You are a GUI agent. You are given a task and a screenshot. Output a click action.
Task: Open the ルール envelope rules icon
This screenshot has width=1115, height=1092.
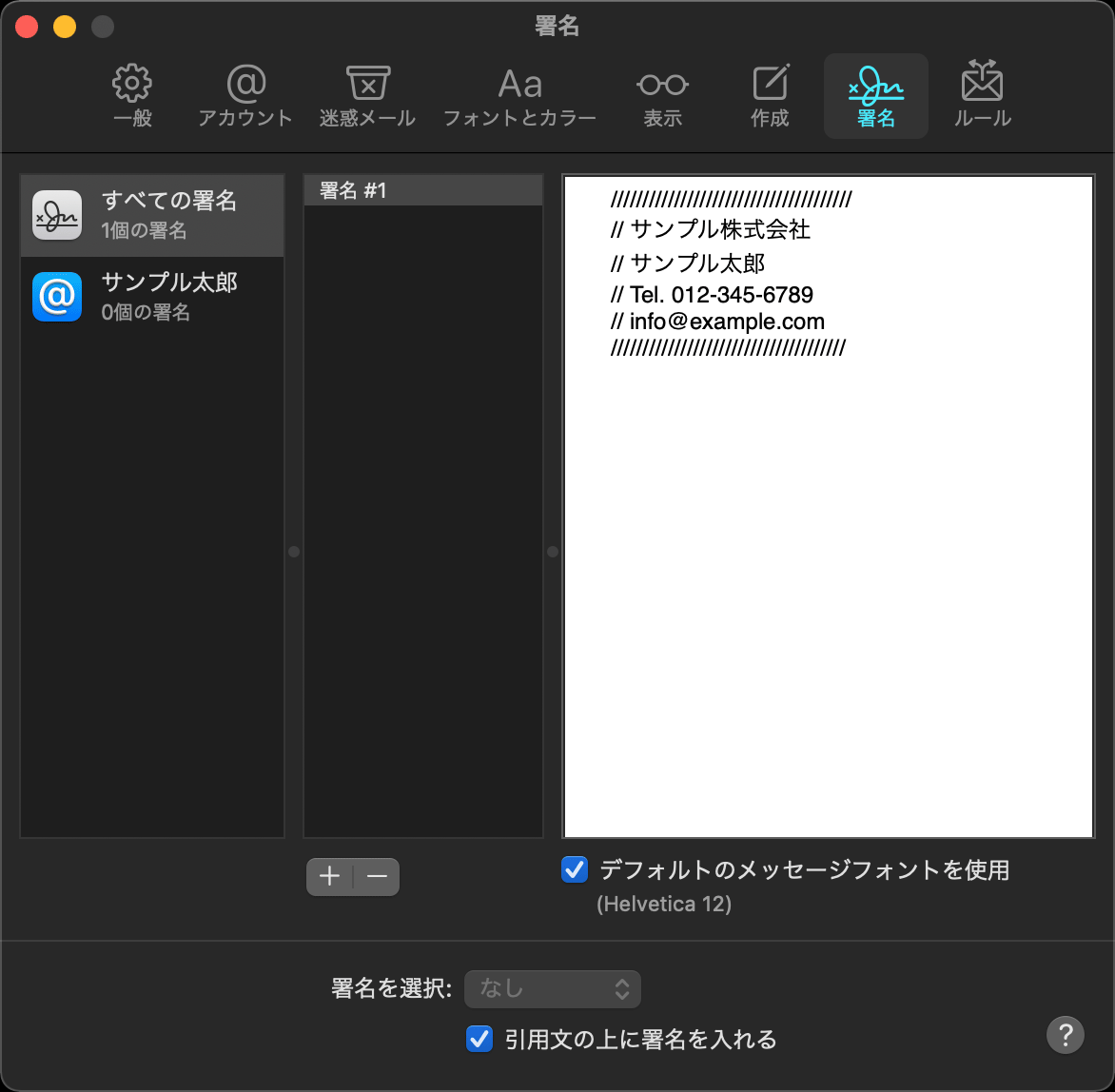point(982,83)
